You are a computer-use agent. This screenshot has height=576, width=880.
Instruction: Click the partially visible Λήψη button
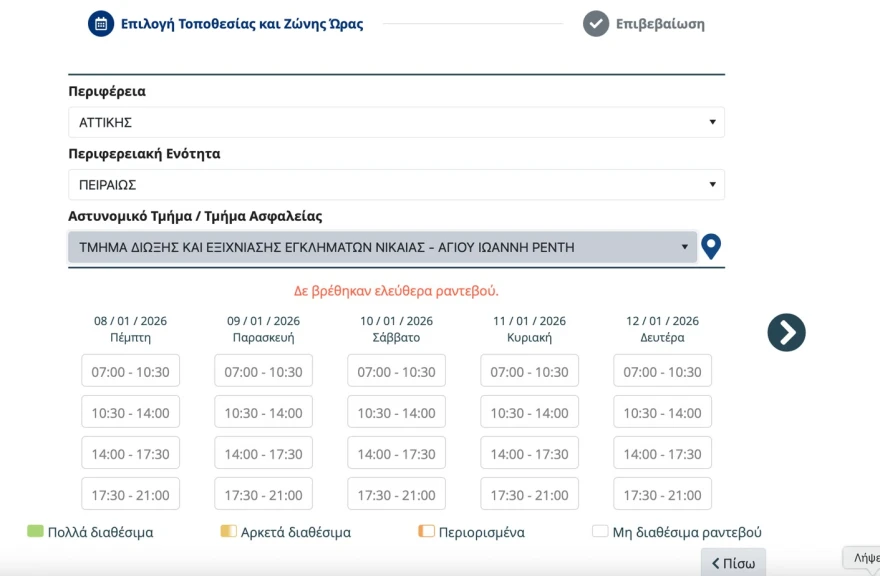point(861,558)
